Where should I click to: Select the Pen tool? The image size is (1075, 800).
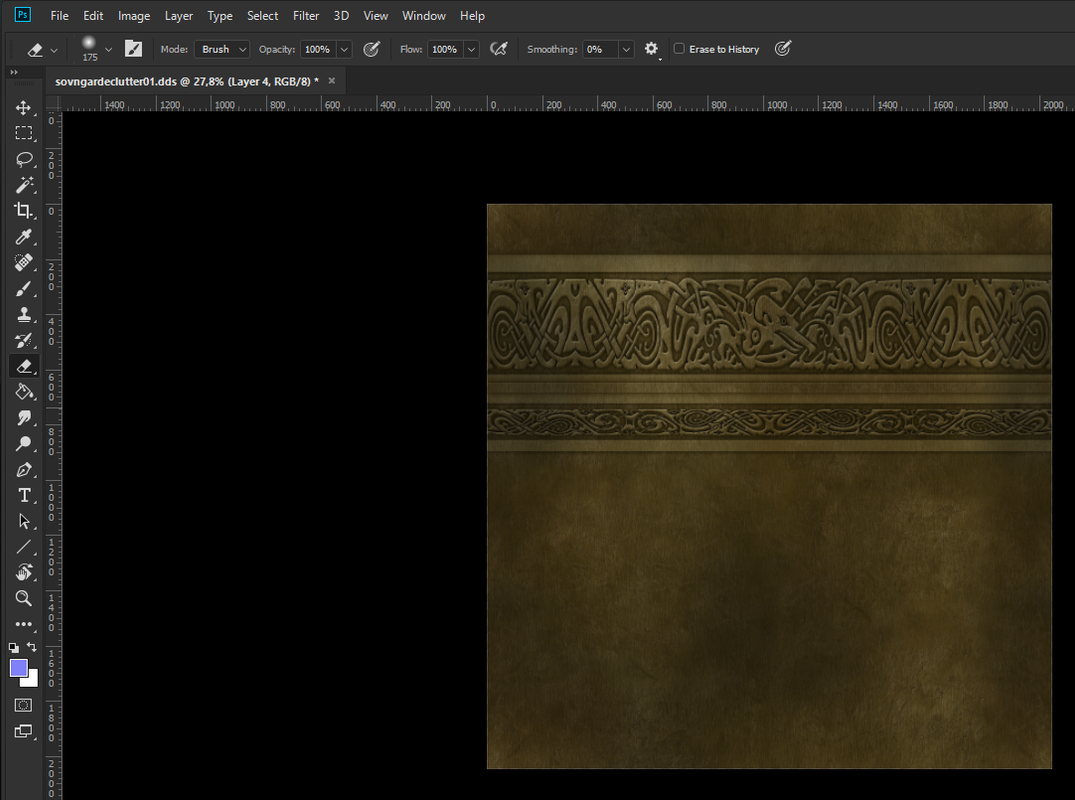23,470
